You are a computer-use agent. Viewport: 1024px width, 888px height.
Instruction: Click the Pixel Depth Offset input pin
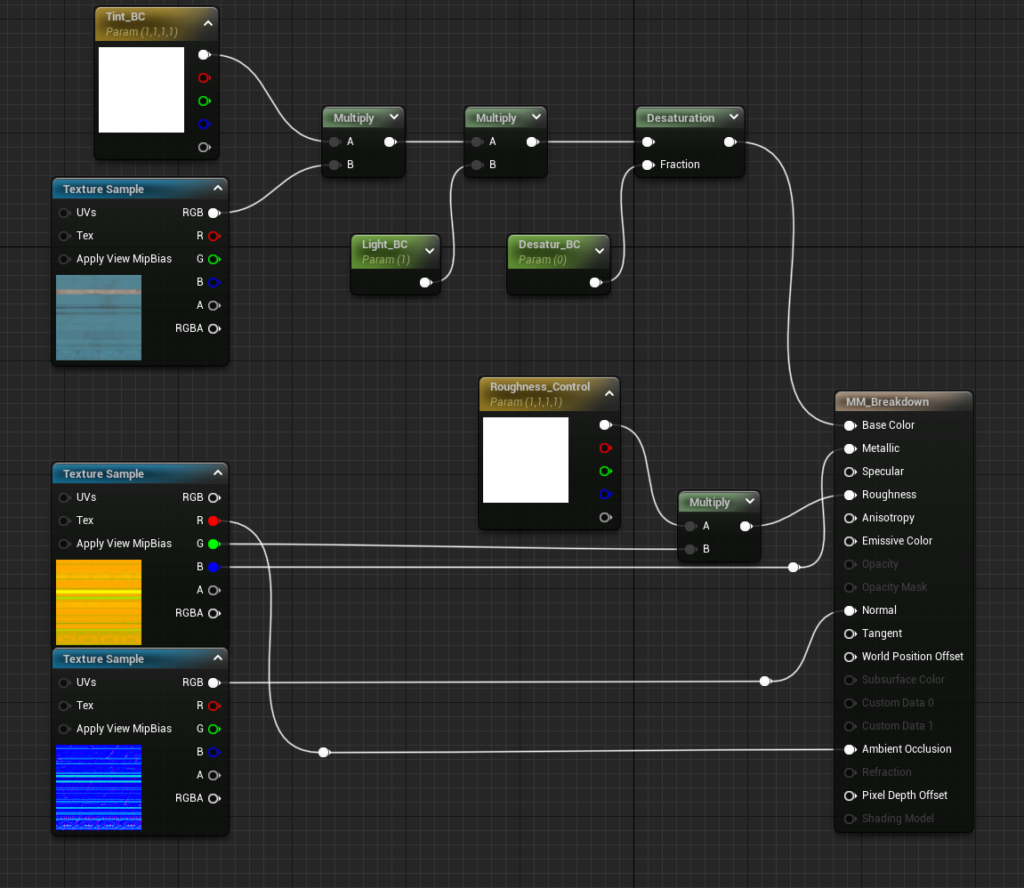[850, 796]
